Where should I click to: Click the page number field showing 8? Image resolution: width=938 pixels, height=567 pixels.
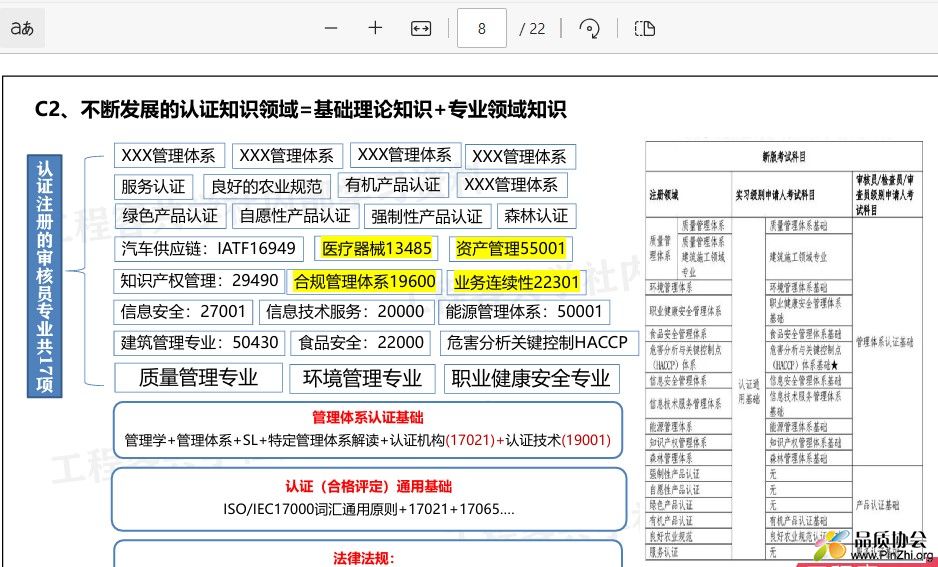click(x=482, y=28)
